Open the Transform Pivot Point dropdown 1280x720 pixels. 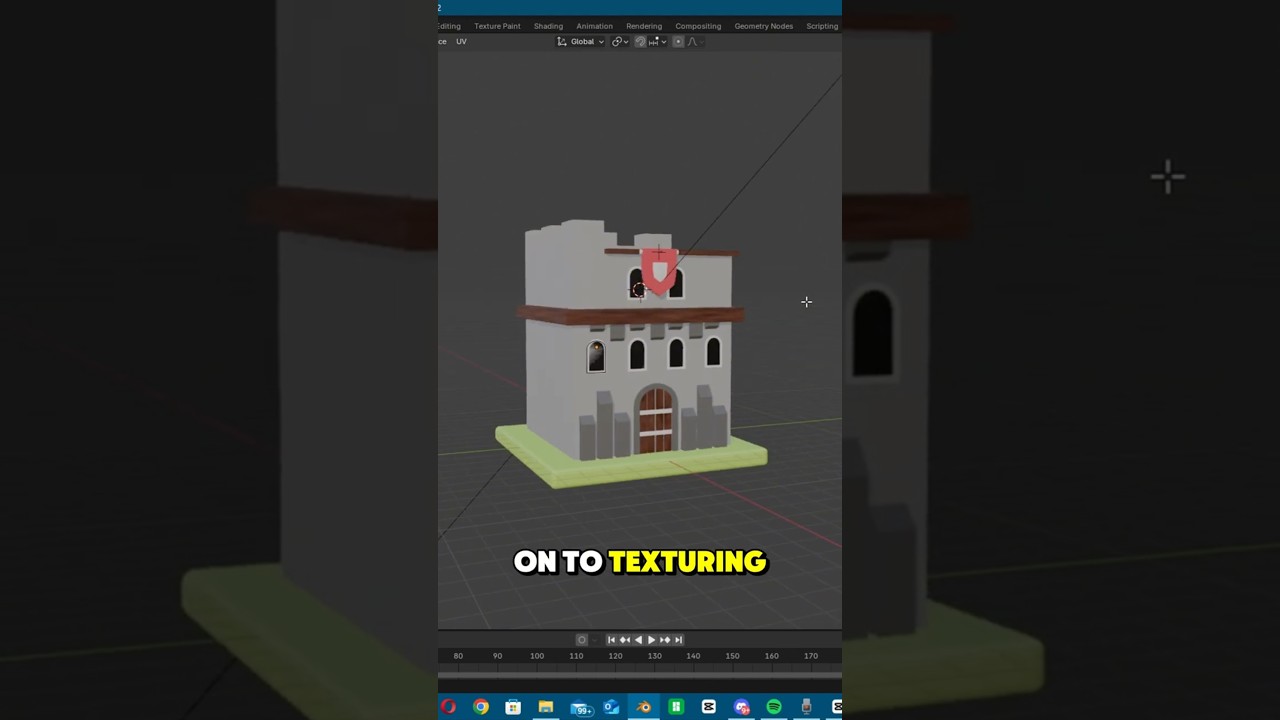pyautogui.click(x=618, y=42)
